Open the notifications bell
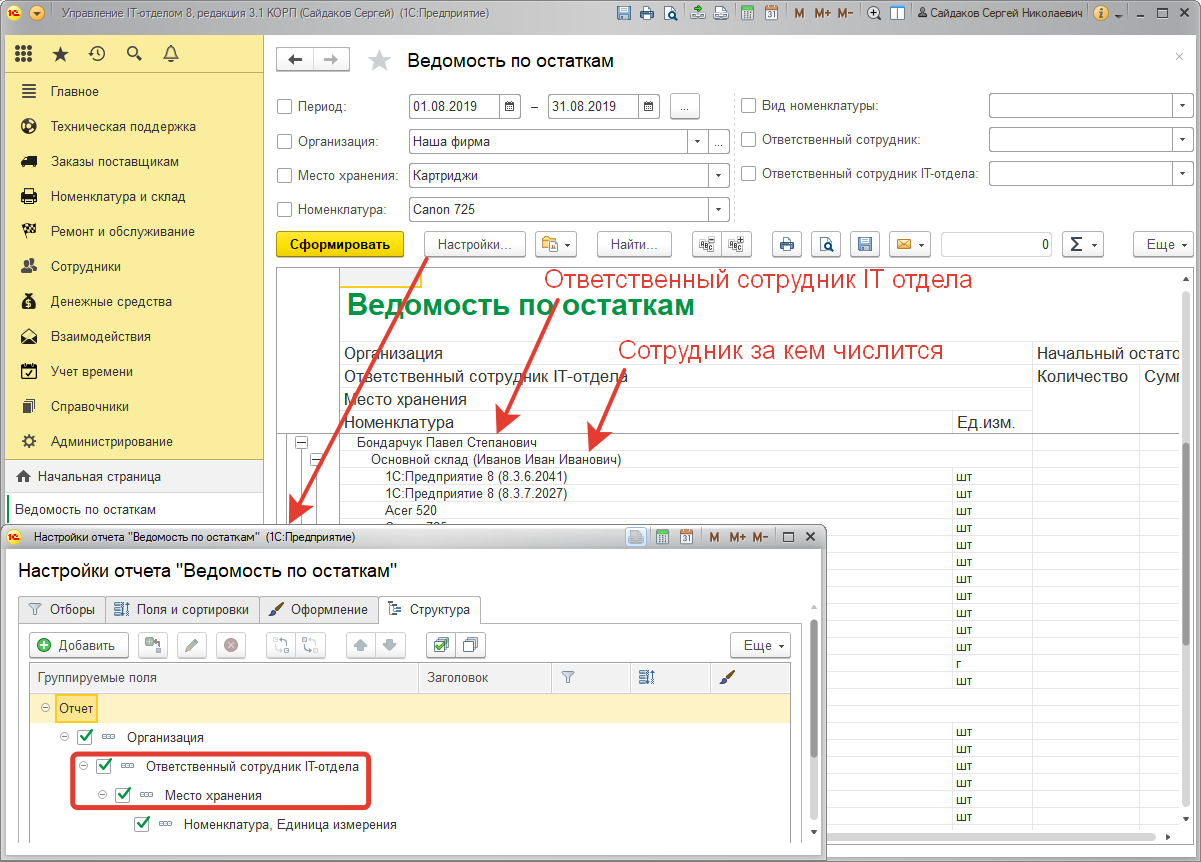This screenshot has width=1201, height=862. (x=171, y=53)
